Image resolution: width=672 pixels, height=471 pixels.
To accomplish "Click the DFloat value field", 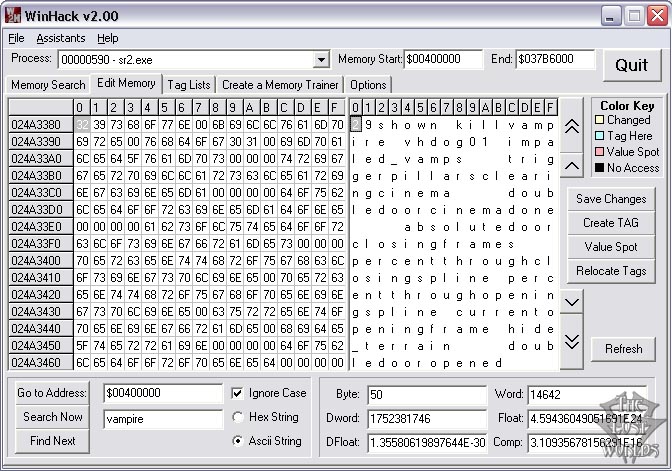I will pos(427,442).
